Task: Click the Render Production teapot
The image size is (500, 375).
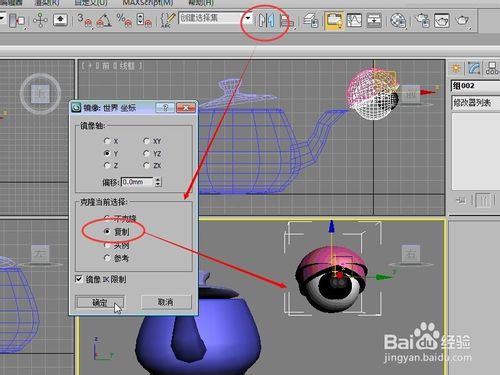Action: pyautogui.click(x=463, y=21)
